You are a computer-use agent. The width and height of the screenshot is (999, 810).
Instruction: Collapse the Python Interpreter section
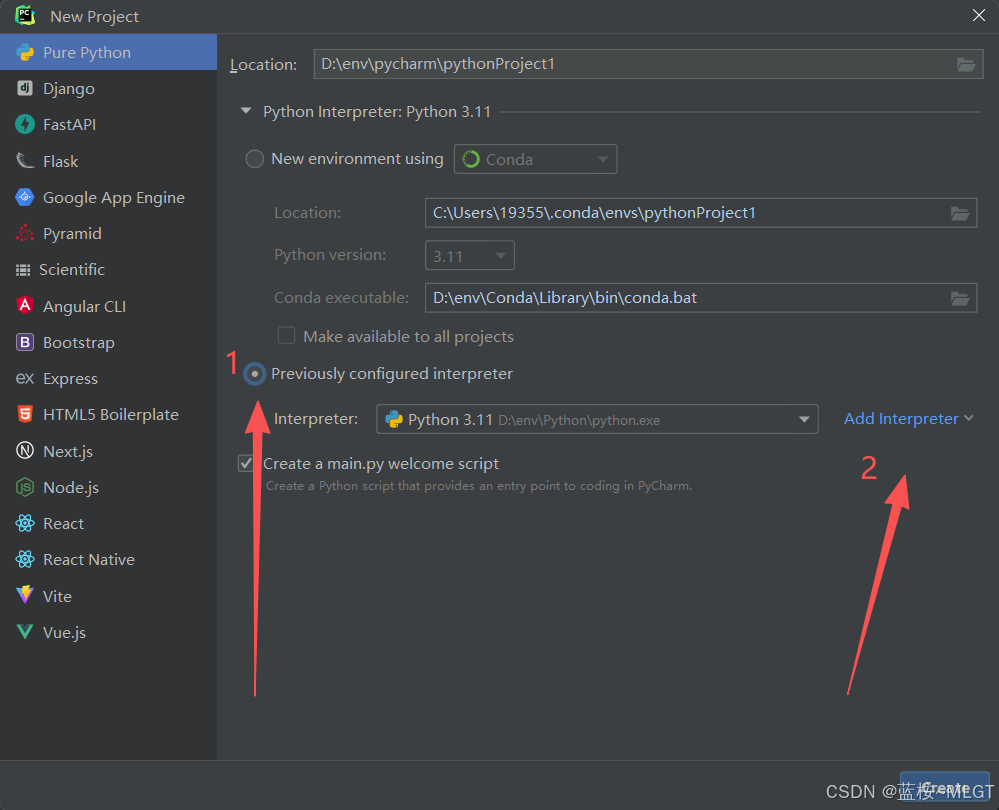coord(246,111)
